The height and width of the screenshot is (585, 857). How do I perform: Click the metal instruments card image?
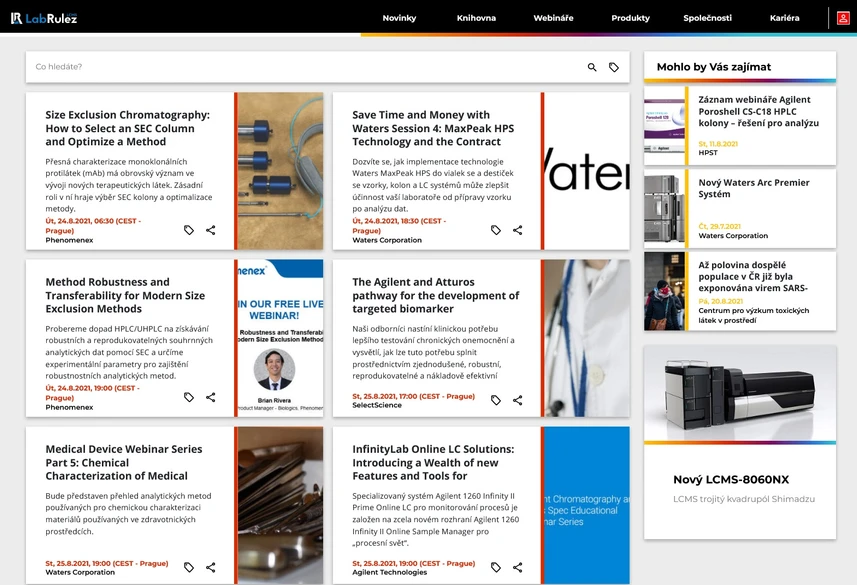tap(280, 505)
